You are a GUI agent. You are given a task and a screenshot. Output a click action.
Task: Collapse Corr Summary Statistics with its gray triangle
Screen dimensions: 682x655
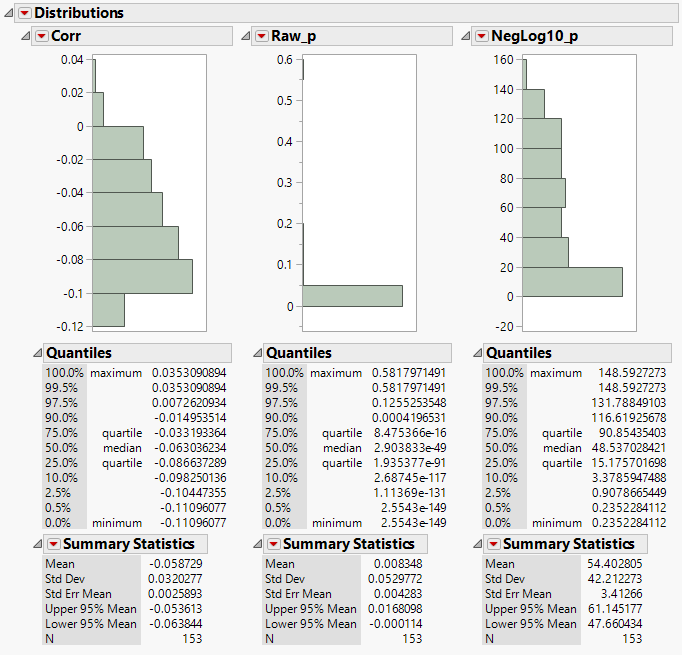click(x=38, y=544)
